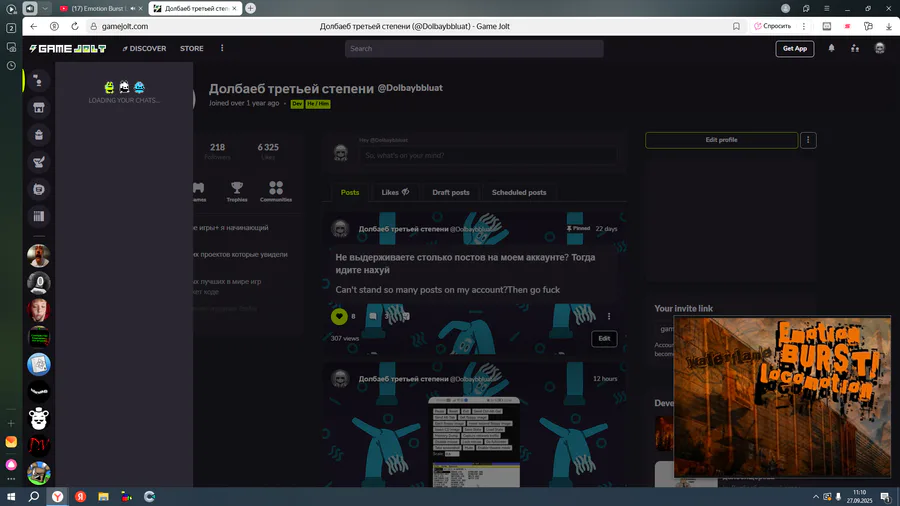Click the Get App button
Image resolution: width=900 pixels, height=506 pixels.
click(795, 49)
